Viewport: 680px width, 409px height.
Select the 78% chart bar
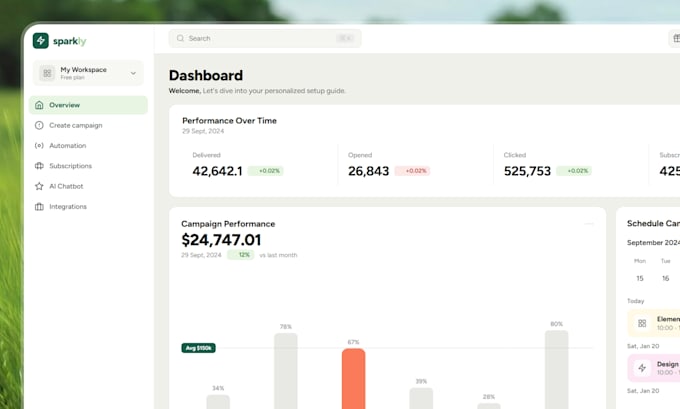(286, 371)
